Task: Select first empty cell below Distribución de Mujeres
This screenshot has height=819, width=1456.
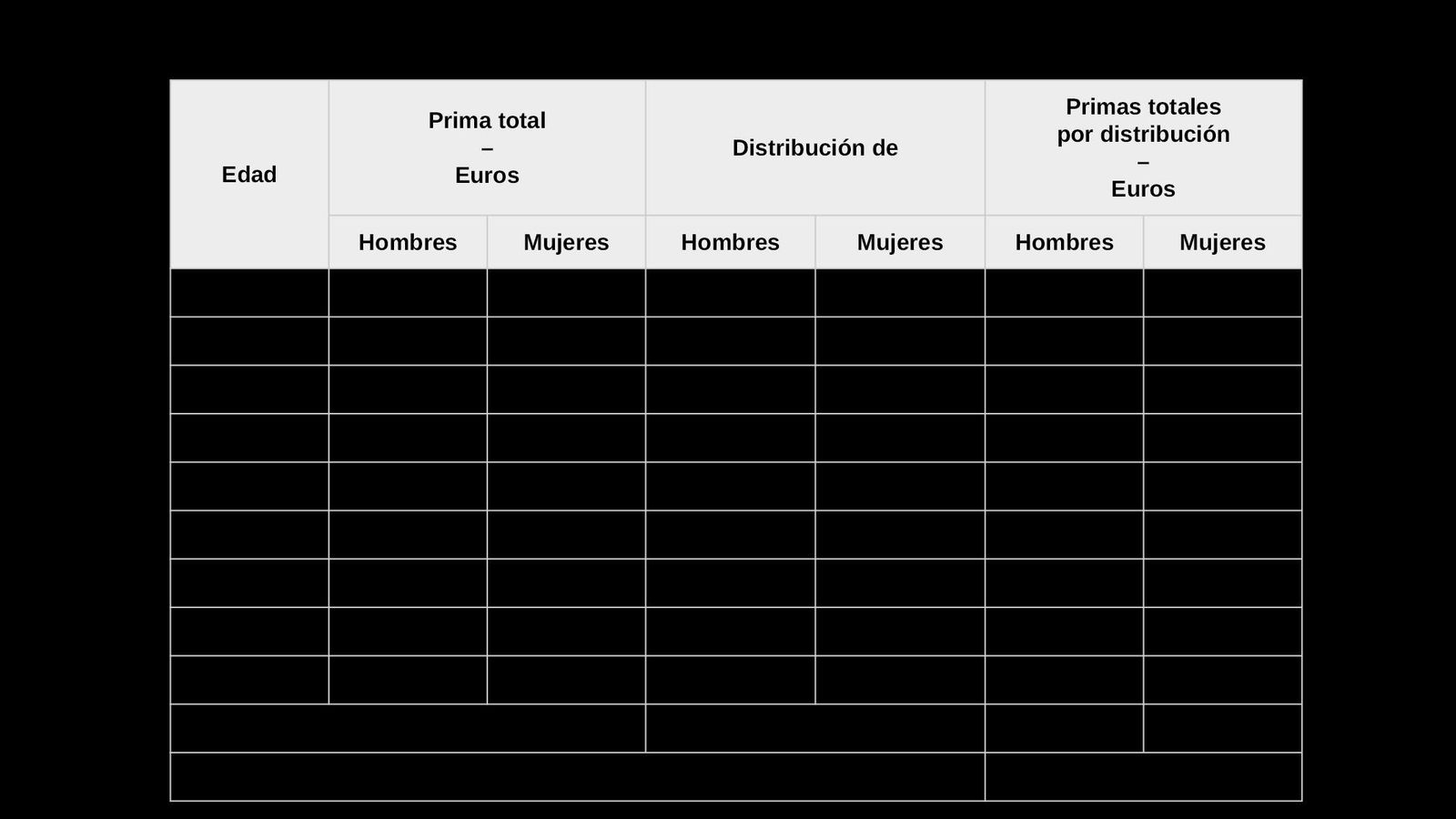Action: coord(900,293)
